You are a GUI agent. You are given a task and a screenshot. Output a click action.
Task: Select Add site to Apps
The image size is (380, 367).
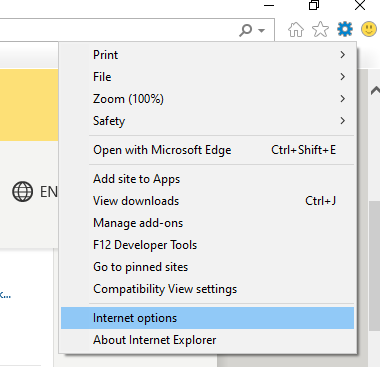pyautogui.click(x=207, y=179)
